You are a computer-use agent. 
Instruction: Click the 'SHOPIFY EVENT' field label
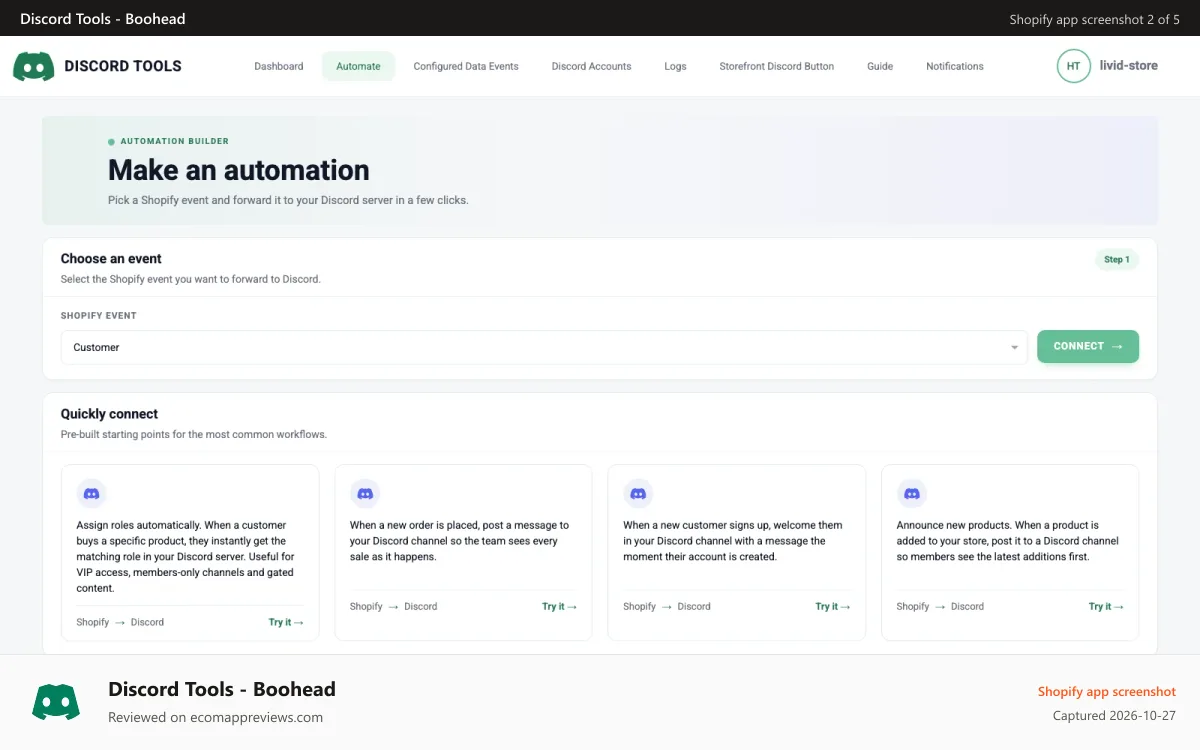click(99, 316)
